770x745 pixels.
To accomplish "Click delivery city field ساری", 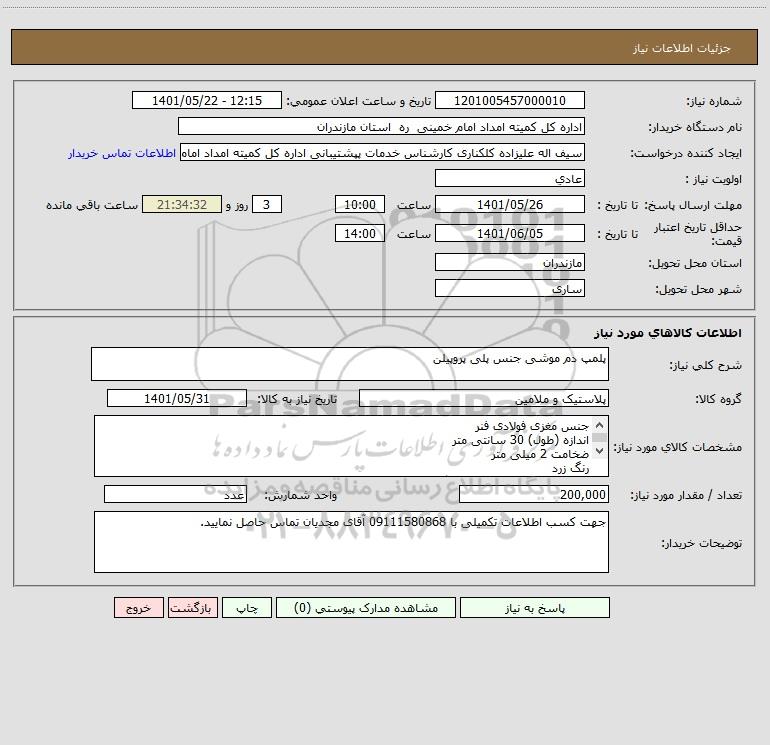I will (x=510, y=289).
